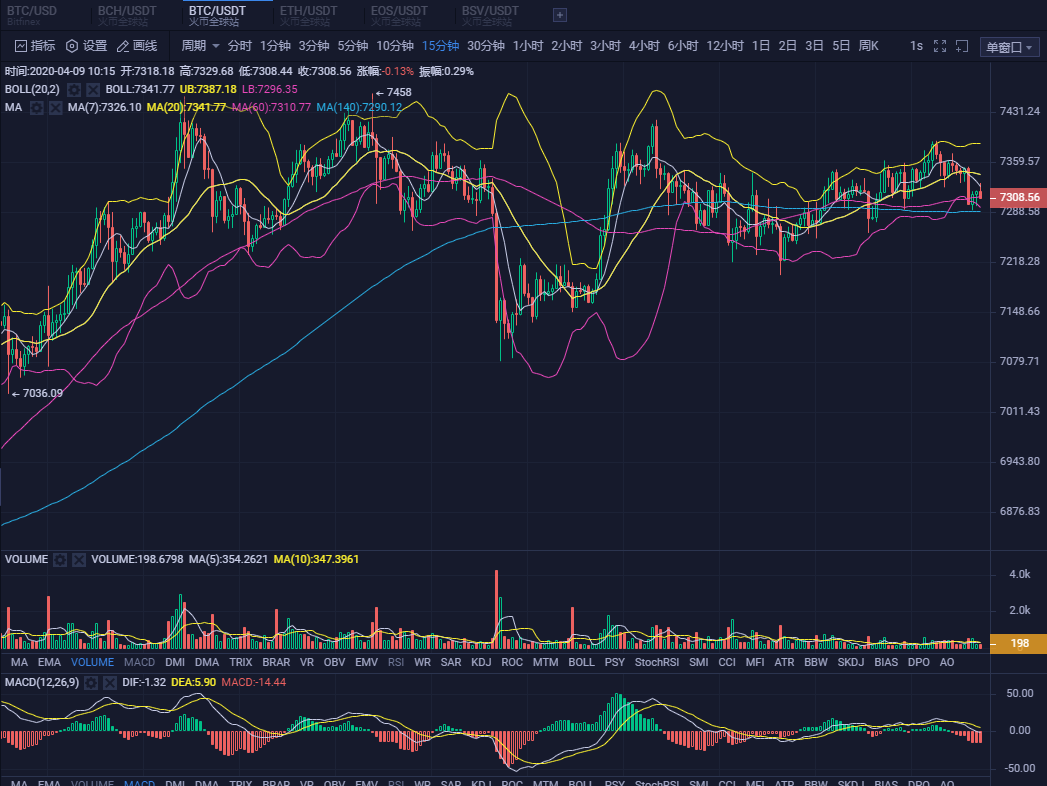Expand the 周期 period dropdown
Image resolution: width=1047 pixels, height=786 pixels.
pos(200,46)
